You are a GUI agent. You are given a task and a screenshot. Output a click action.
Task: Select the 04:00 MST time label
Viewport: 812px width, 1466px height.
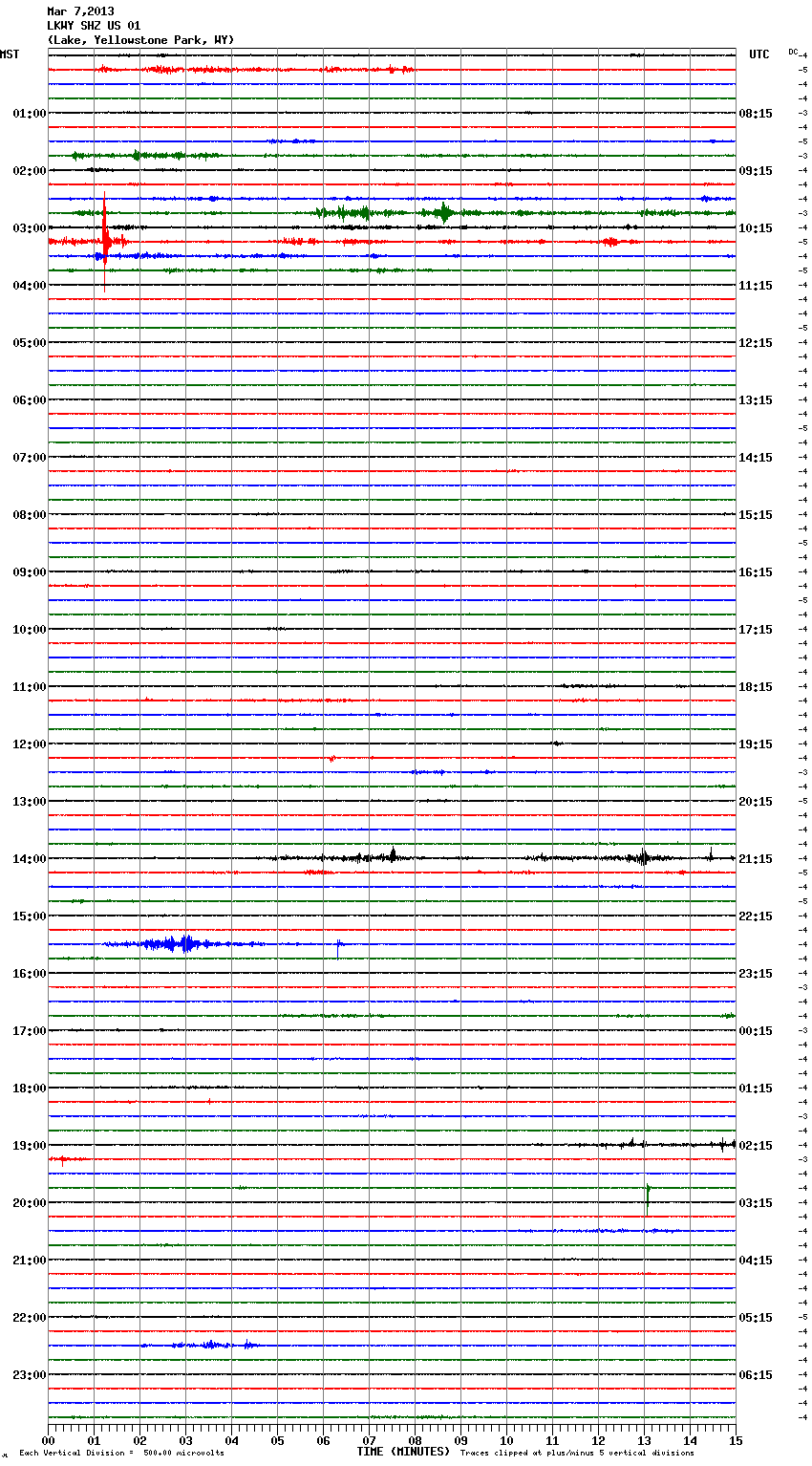[30, 286]
